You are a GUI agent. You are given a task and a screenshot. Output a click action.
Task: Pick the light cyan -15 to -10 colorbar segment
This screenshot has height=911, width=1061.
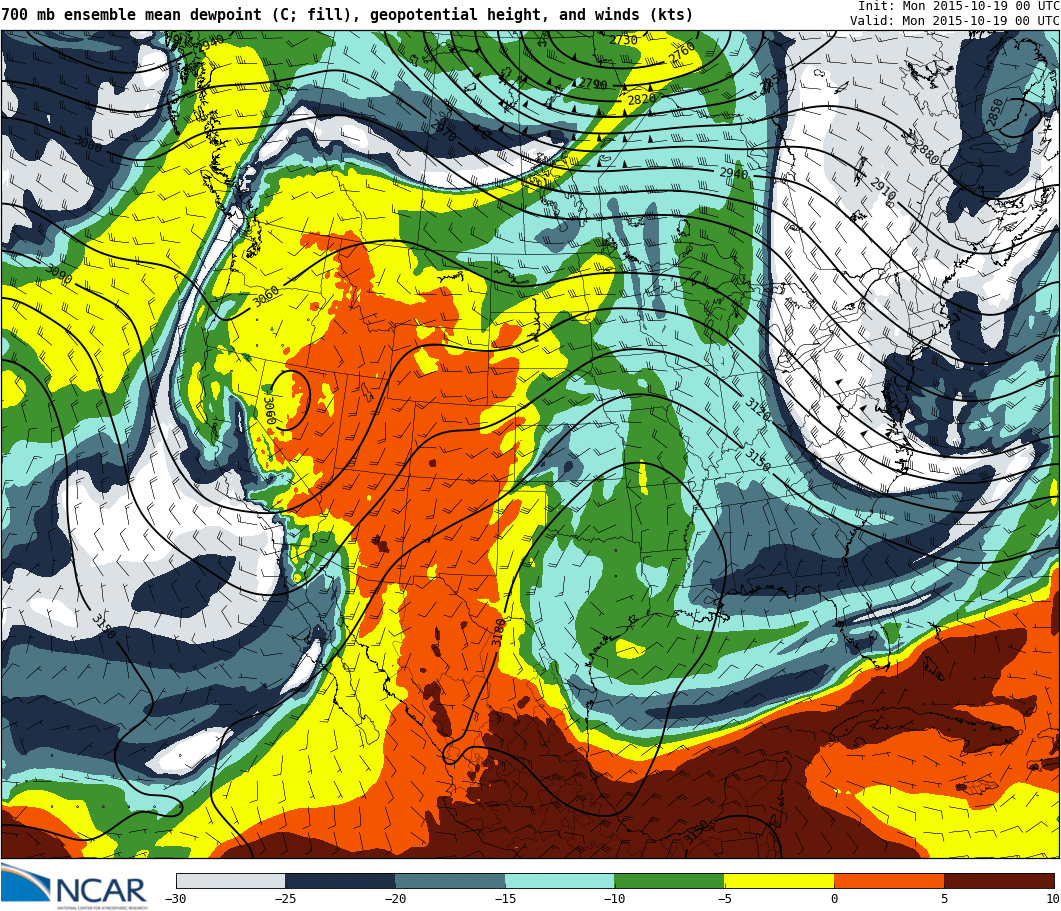(x=560, y=881)
